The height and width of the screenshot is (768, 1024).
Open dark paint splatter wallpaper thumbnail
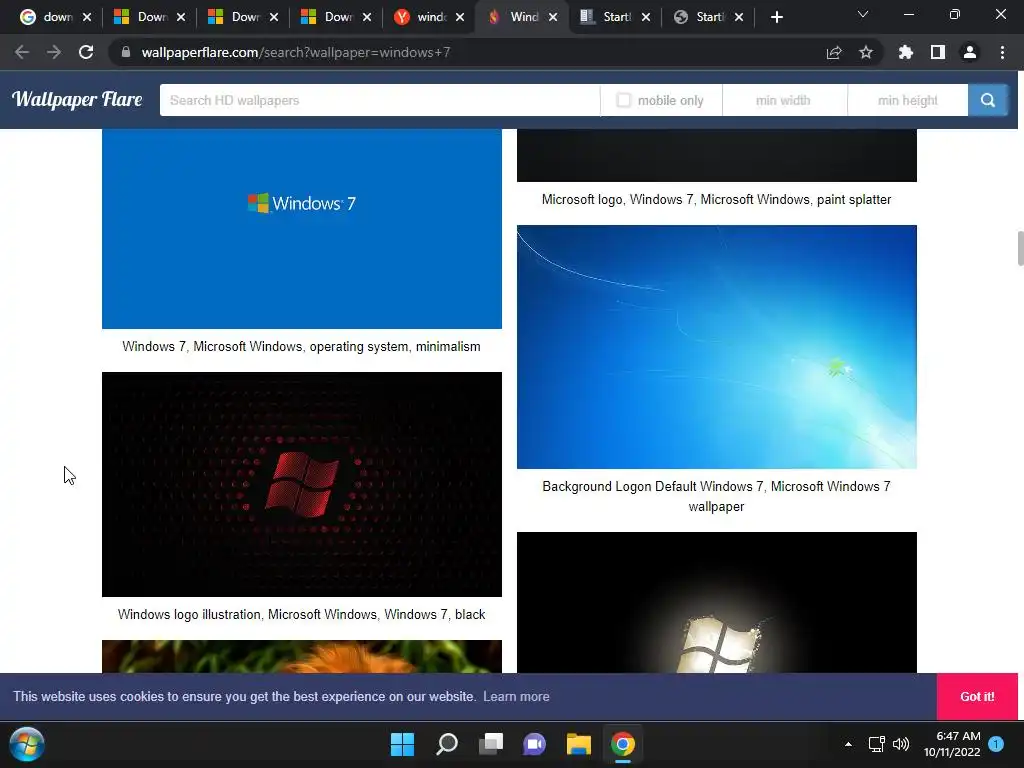click(x=716, y=155)
